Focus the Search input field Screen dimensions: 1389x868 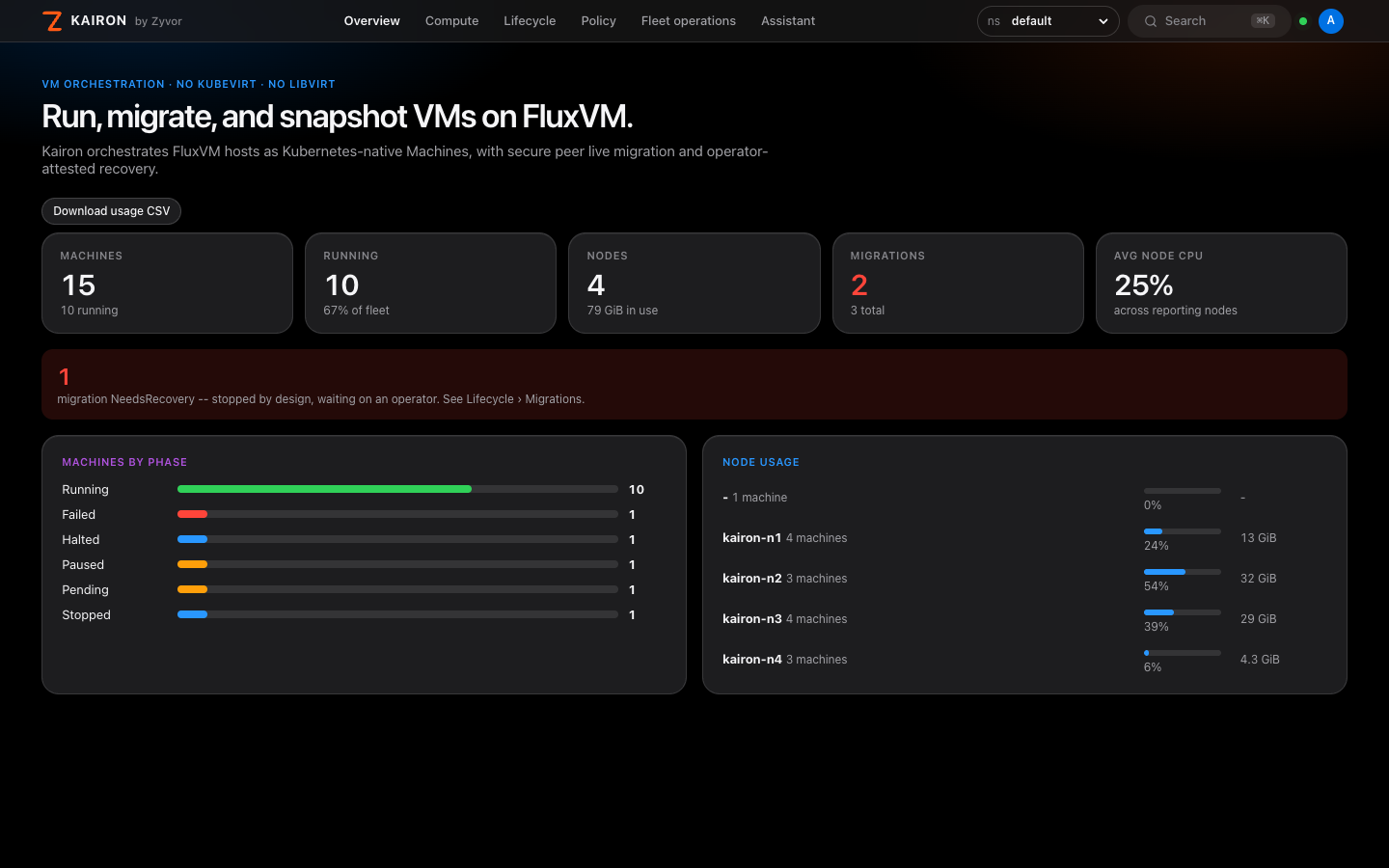tap(1210, 21)
